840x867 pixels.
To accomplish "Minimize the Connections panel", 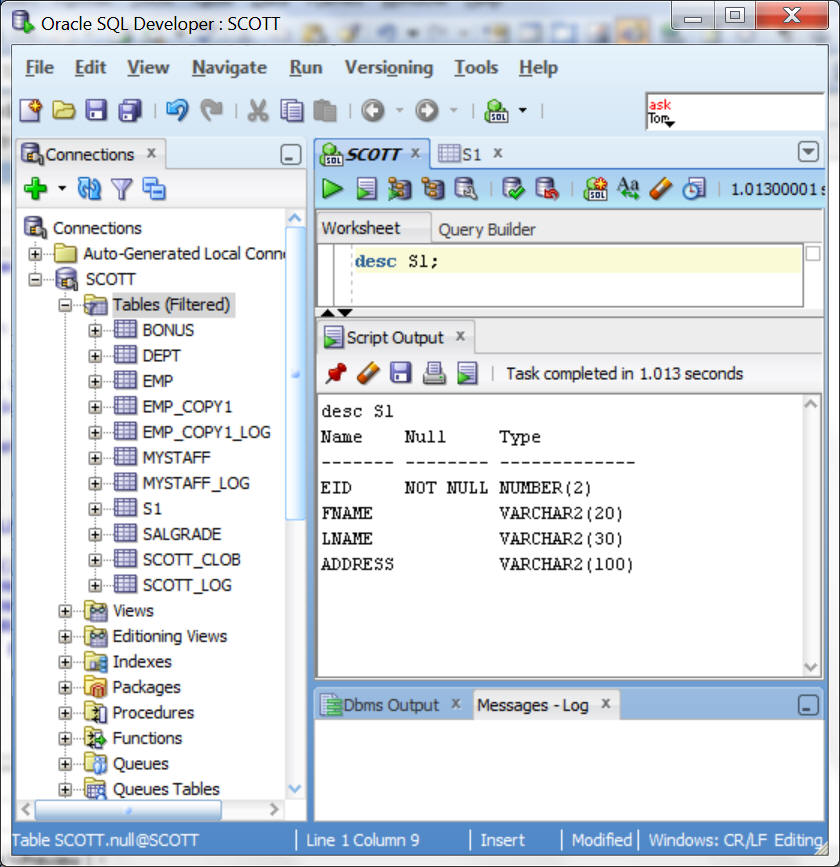I will (x=290, y=155).
